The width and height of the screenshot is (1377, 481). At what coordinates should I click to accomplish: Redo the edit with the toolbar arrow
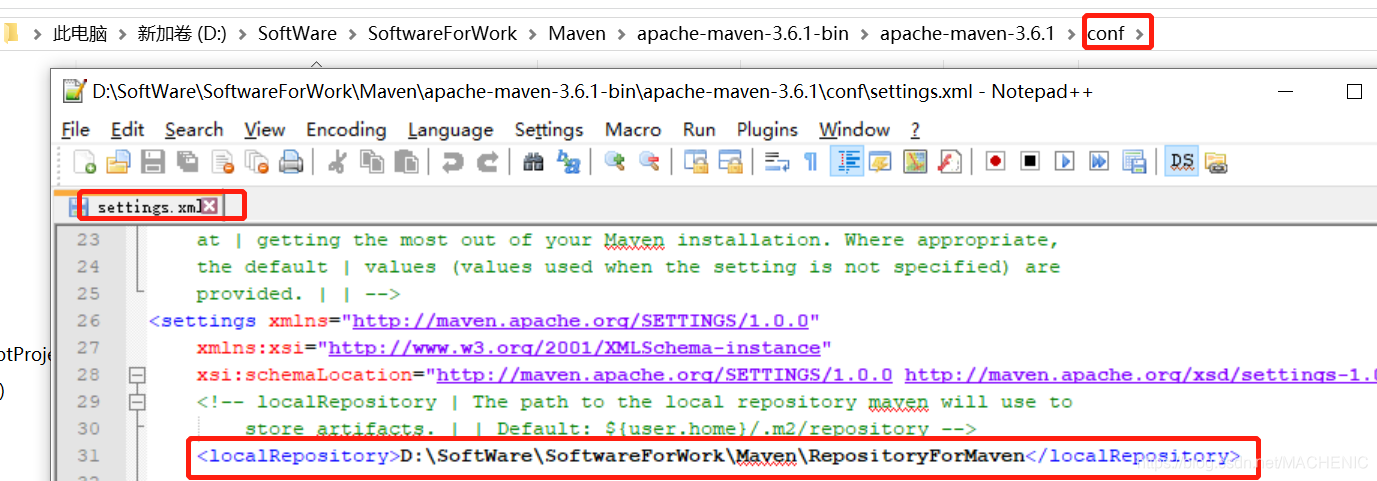pyautogui.click(x=487, y=162)
